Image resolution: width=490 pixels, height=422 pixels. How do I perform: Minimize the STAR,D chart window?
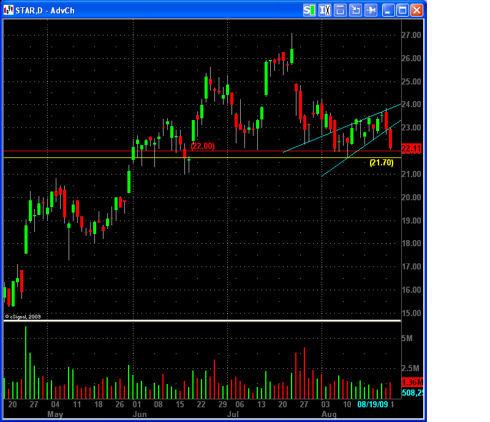tap(388, 10)
